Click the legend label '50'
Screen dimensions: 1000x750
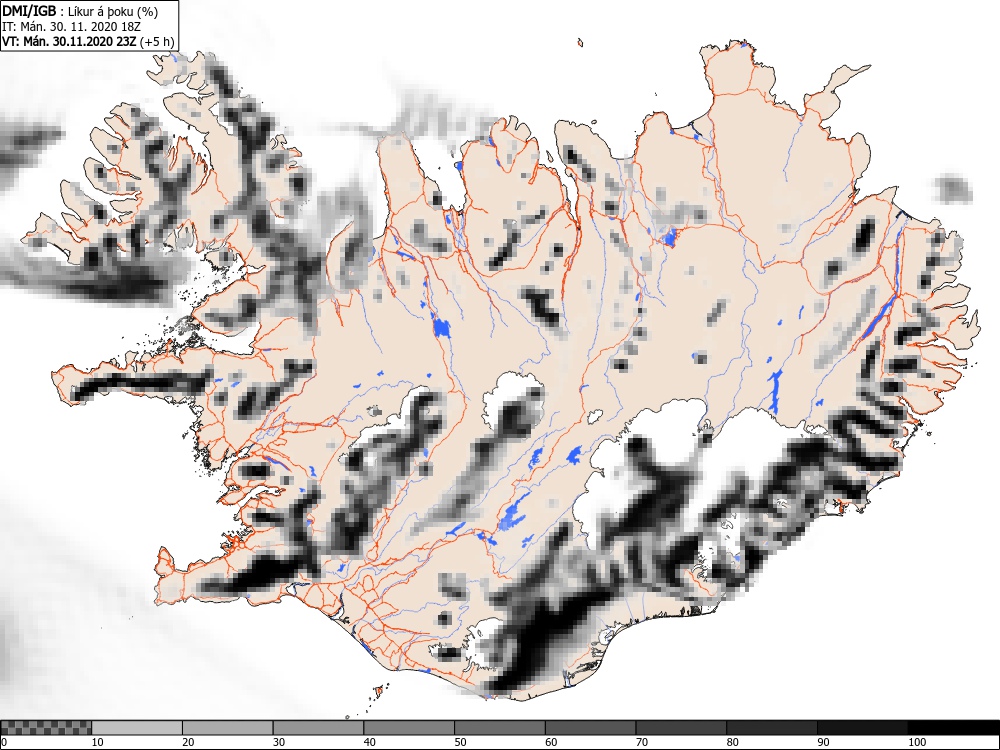[460, 742]
